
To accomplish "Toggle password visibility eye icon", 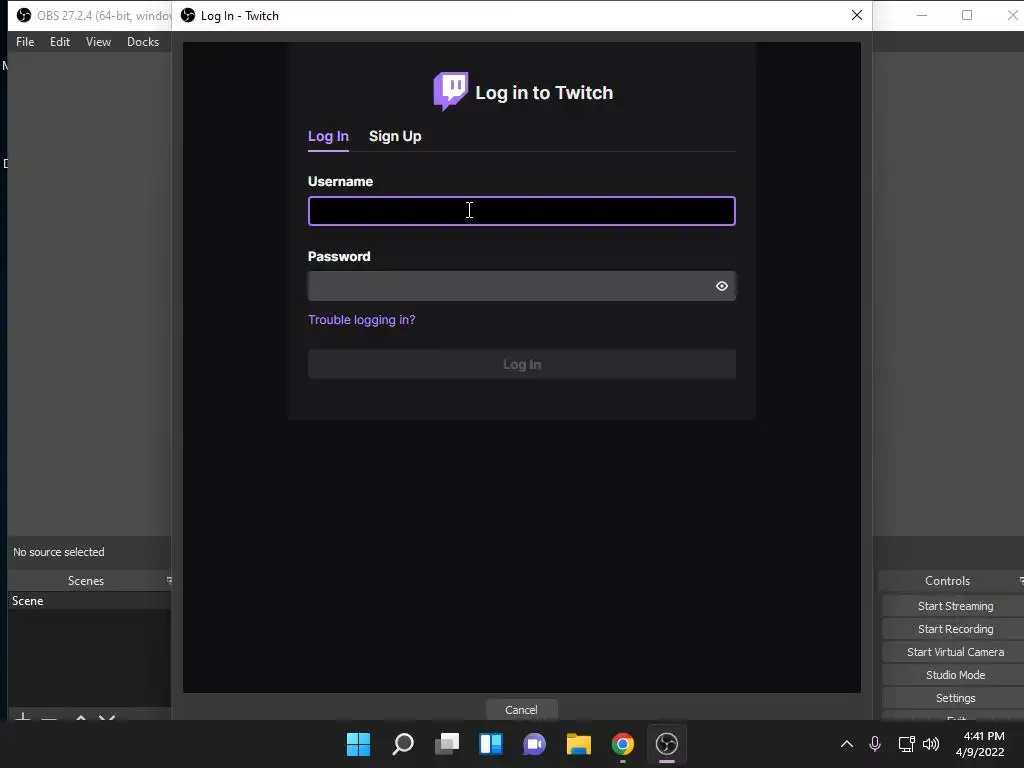I will (x=722, y=286).
